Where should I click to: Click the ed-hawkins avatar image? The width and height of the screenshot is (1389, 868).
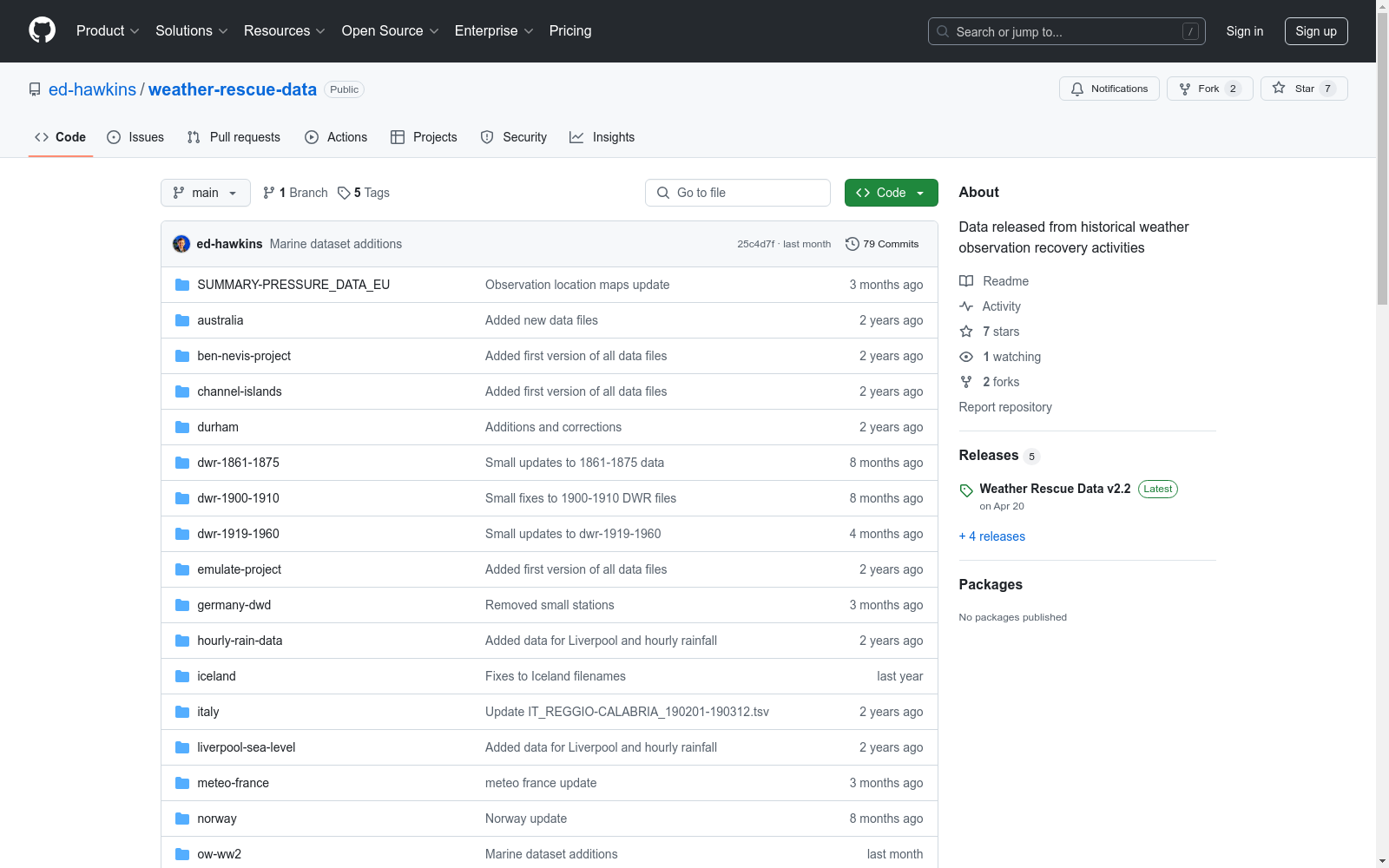[x=181, y=244]
